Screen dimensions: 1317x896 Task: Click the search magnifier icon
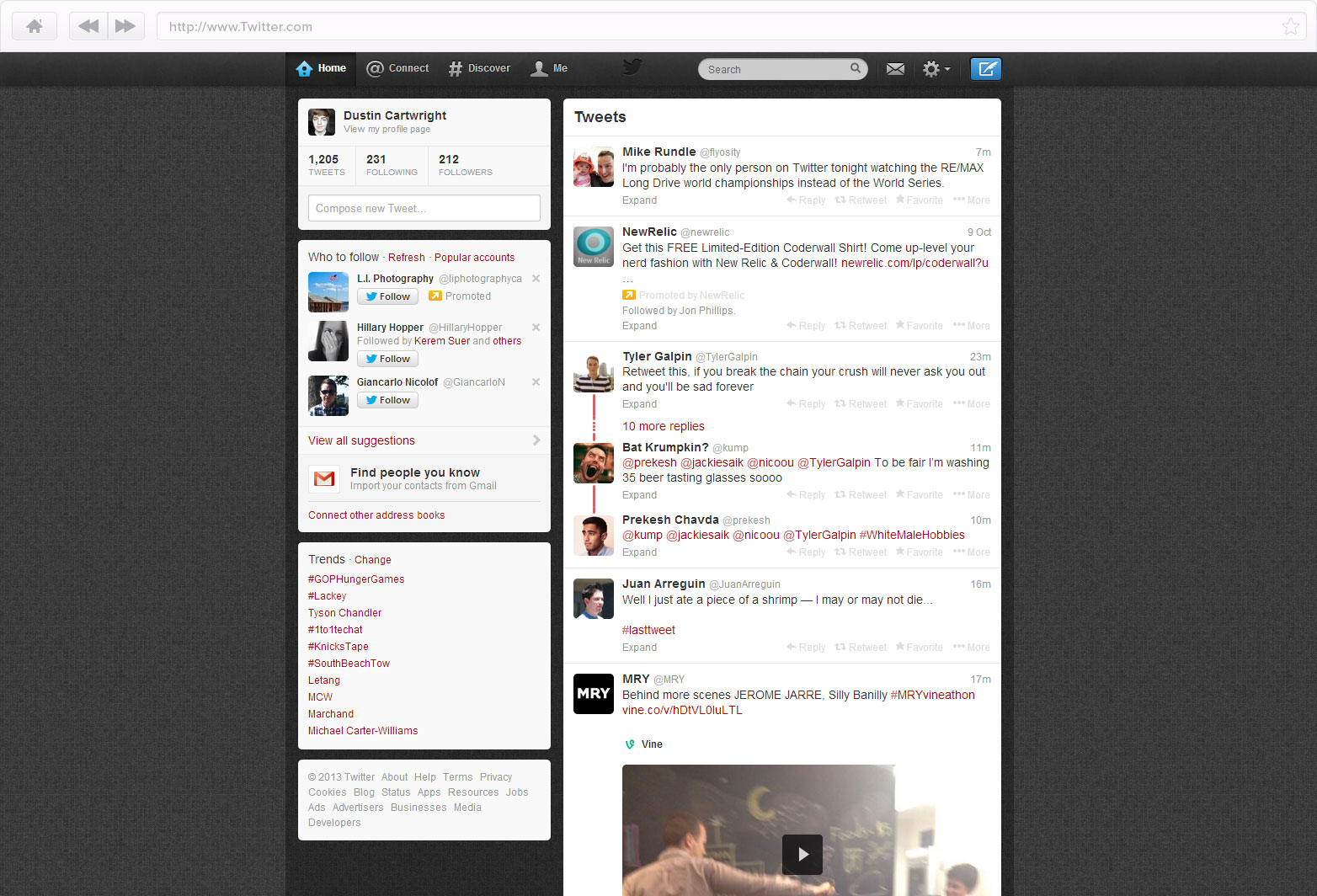tap(856, 68)
